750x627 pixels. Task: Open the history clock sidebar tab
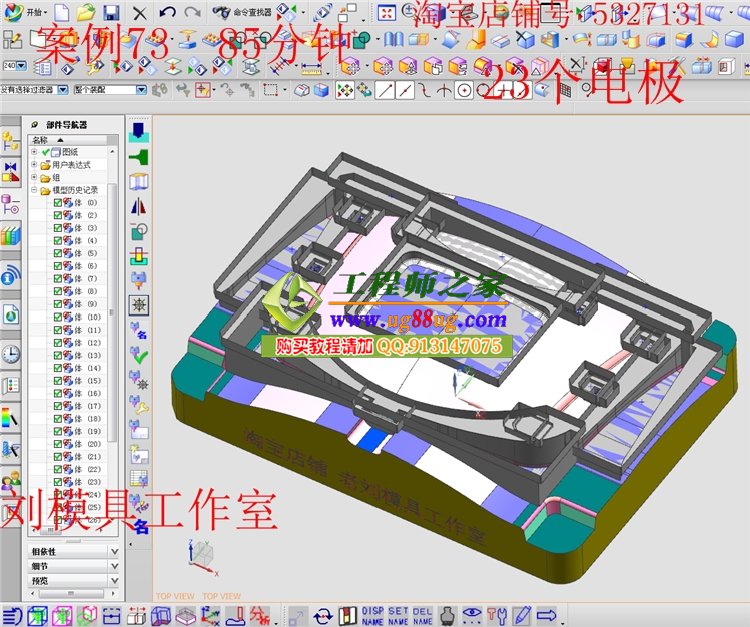(x=11, y=353)
